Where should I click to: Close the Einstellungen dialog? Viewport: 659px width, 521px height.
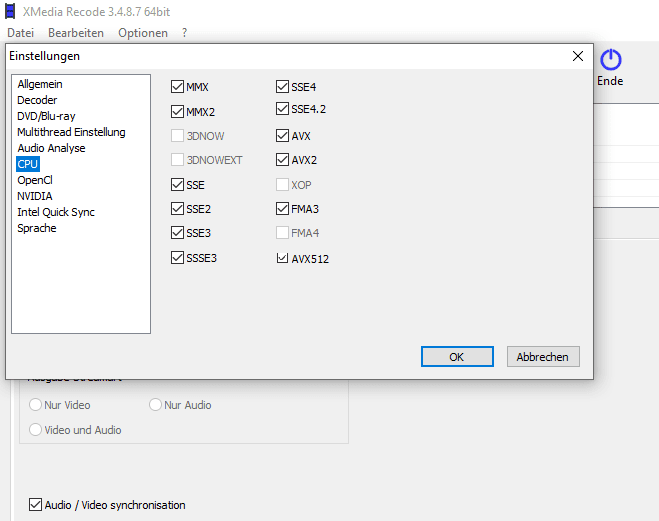click(x=578, y=56)
